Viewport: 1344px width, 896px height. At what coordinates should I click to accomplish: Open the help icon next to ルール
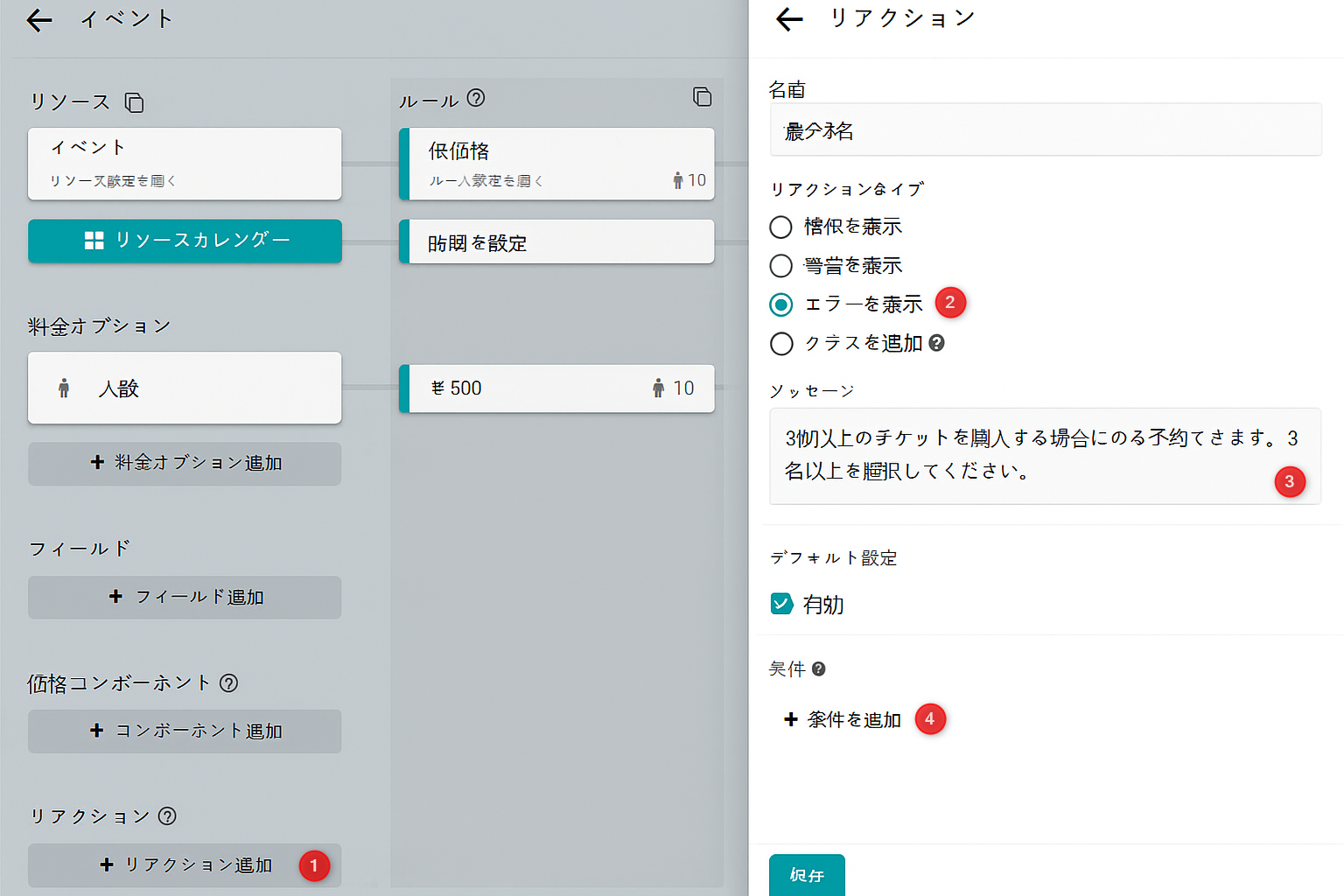click(476, 98)
